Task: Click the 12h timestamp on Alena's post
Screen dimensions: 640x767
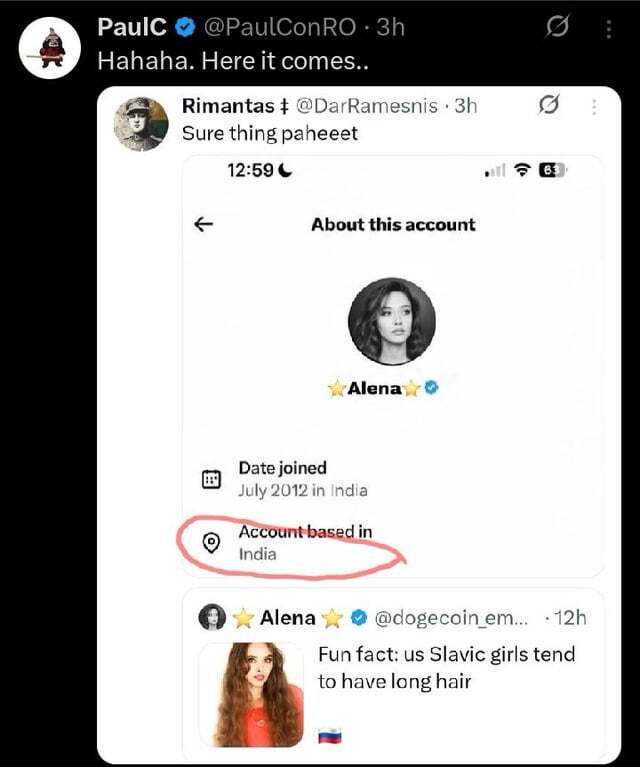Action: click(569, 618)
